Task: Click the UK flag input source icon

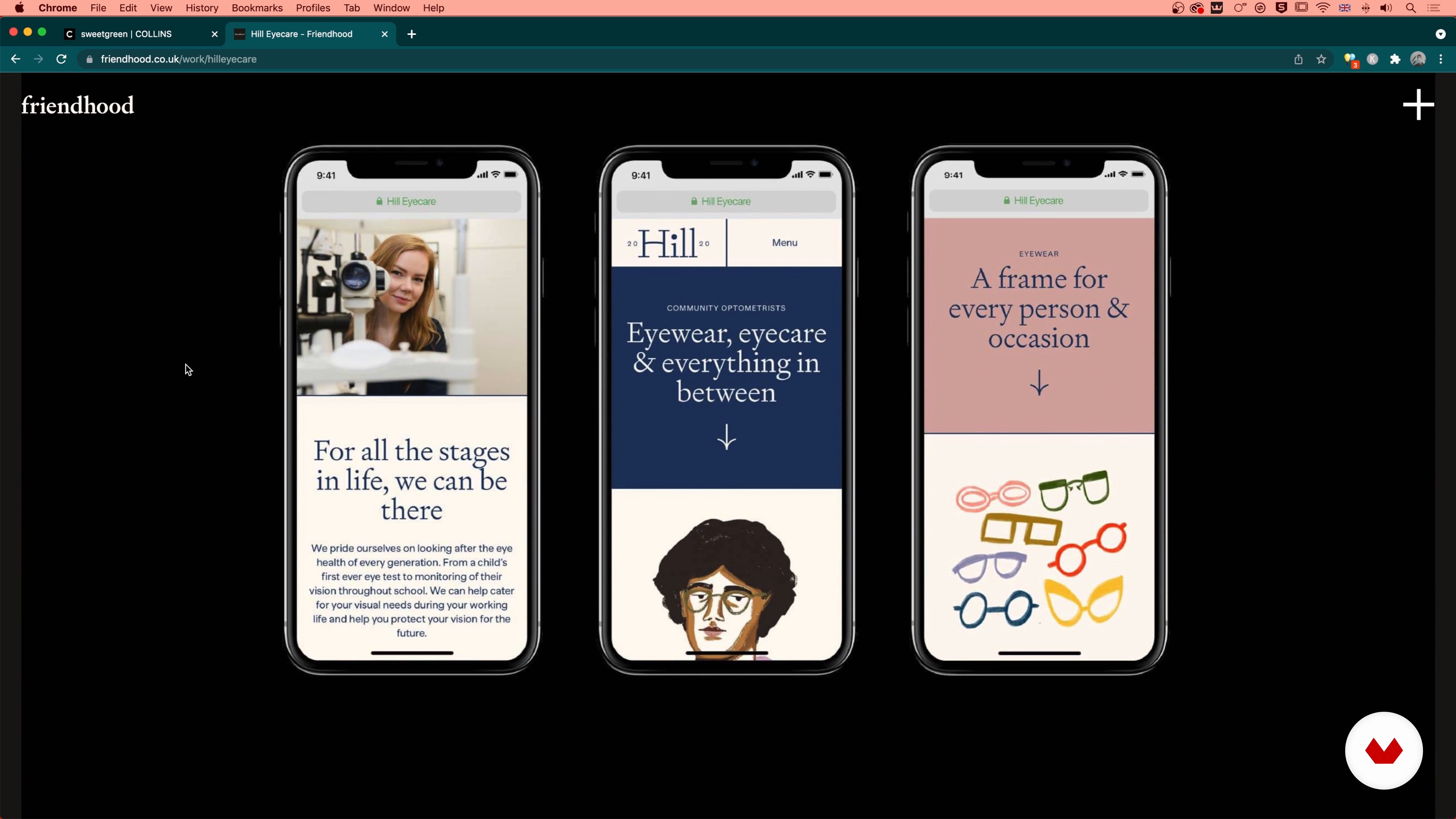Action: coord(1345,8)
